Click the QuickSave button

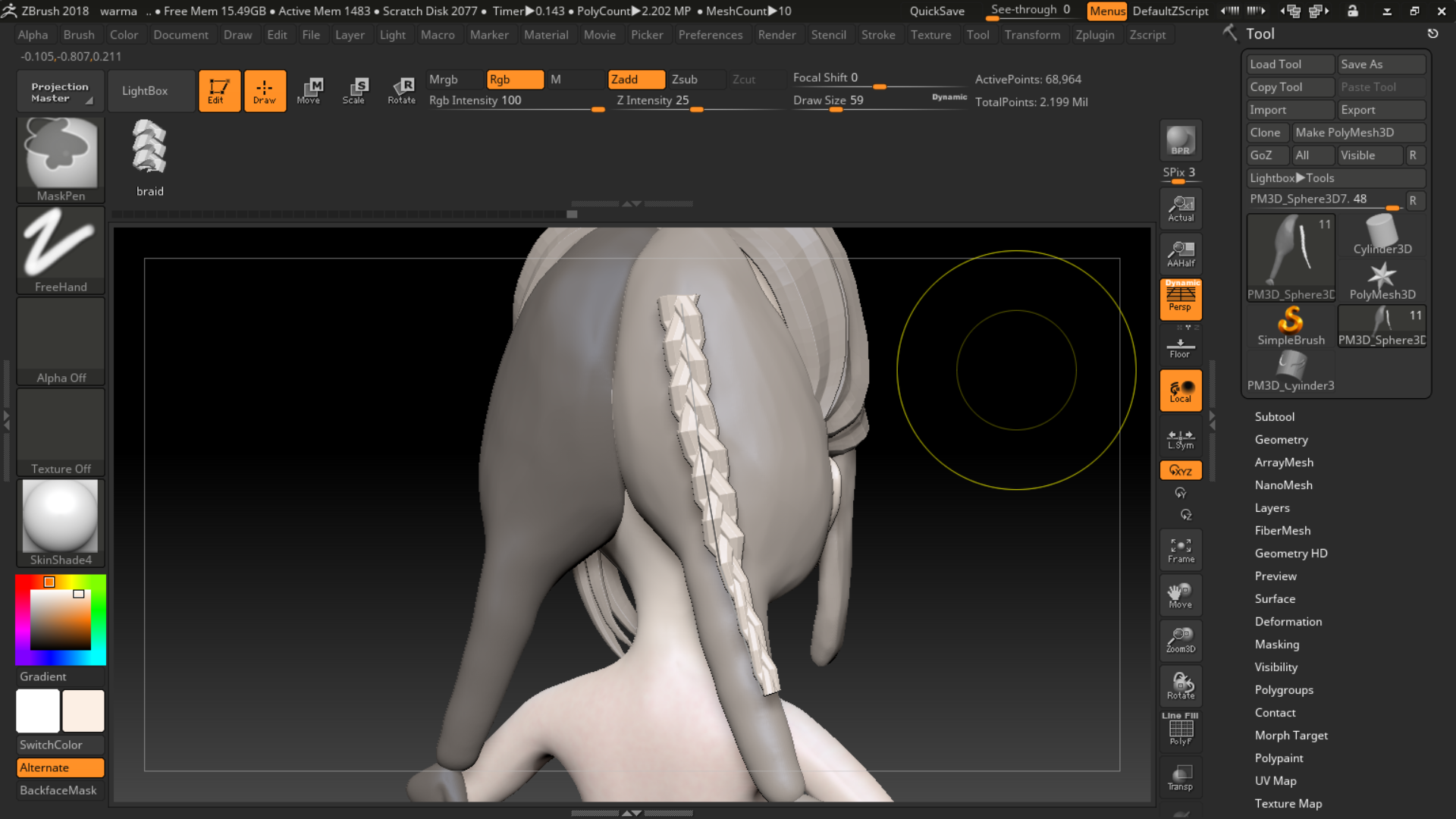pyautogui.click(x=937, y=11)
